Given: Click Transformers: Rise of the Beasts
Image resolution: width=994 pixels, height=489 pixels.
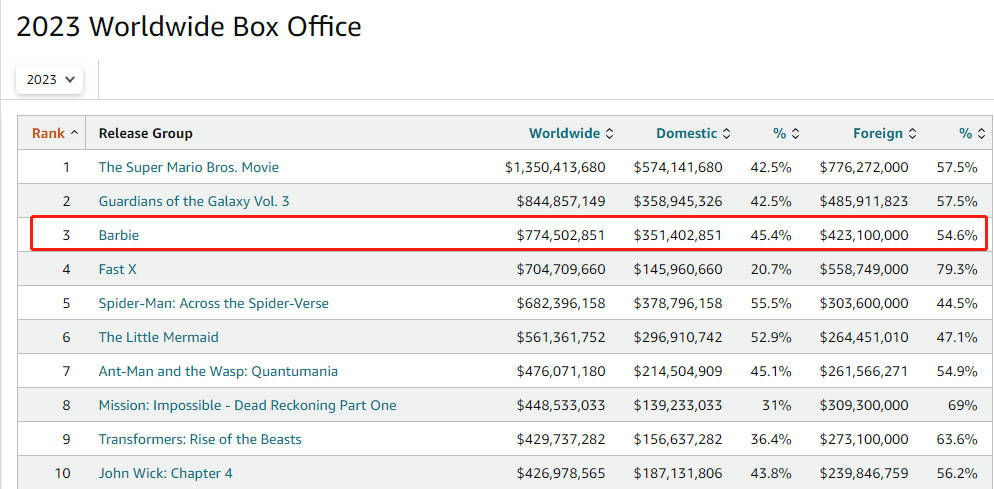Looking at the screenshot, I should click(199, 439).
